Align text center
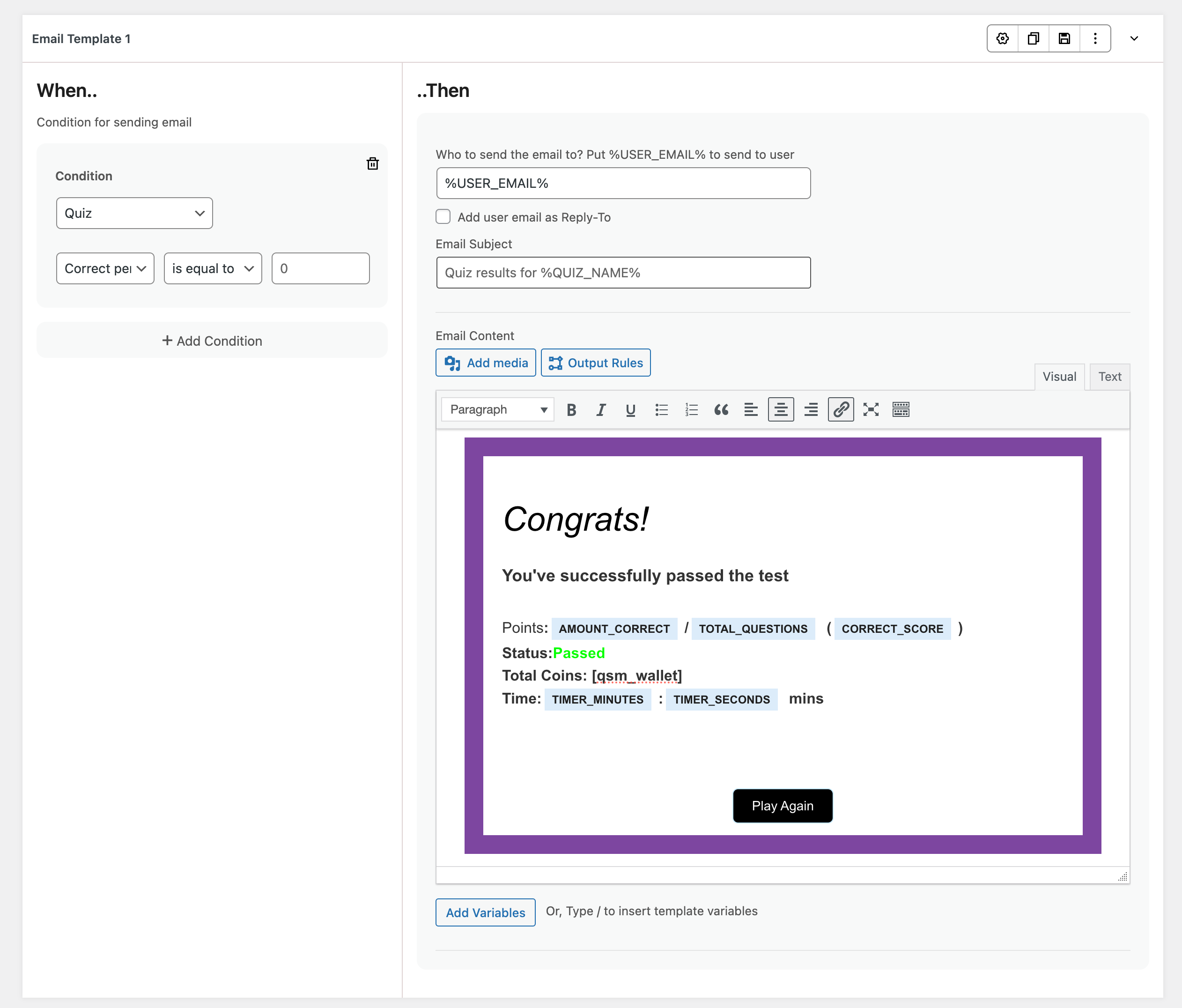 [781, 409]
